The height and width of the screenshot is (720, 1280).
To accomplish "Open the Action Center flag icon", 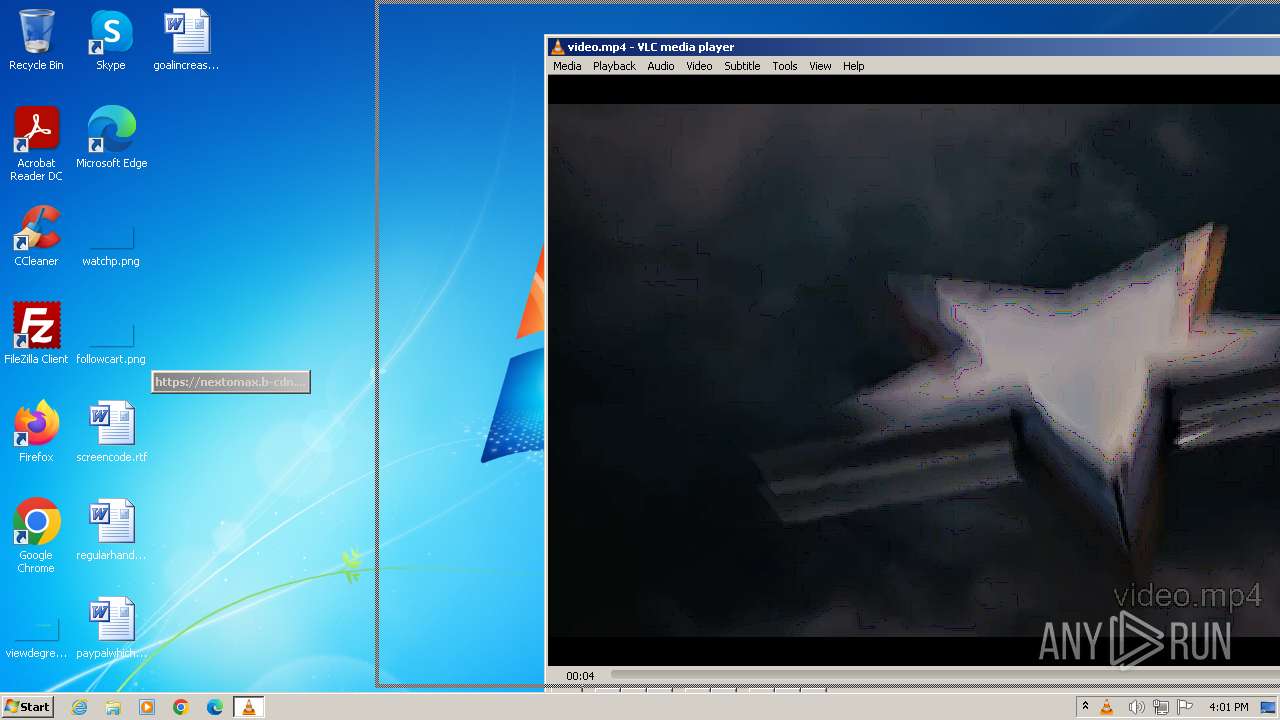I will [x=1185, y=707].
